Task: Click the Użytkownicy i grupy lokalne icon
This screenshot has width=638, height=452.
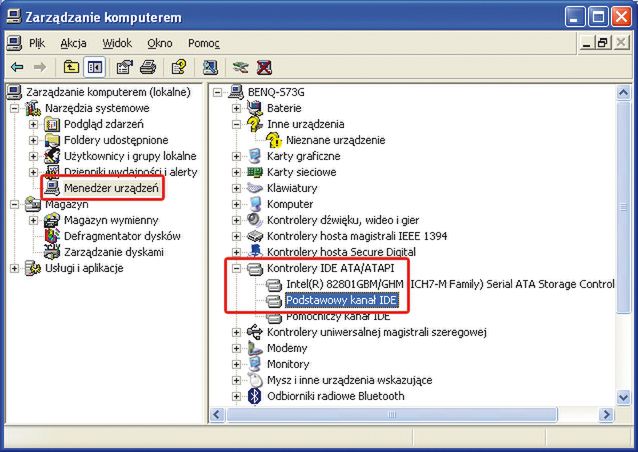Action: coord(52,156)
